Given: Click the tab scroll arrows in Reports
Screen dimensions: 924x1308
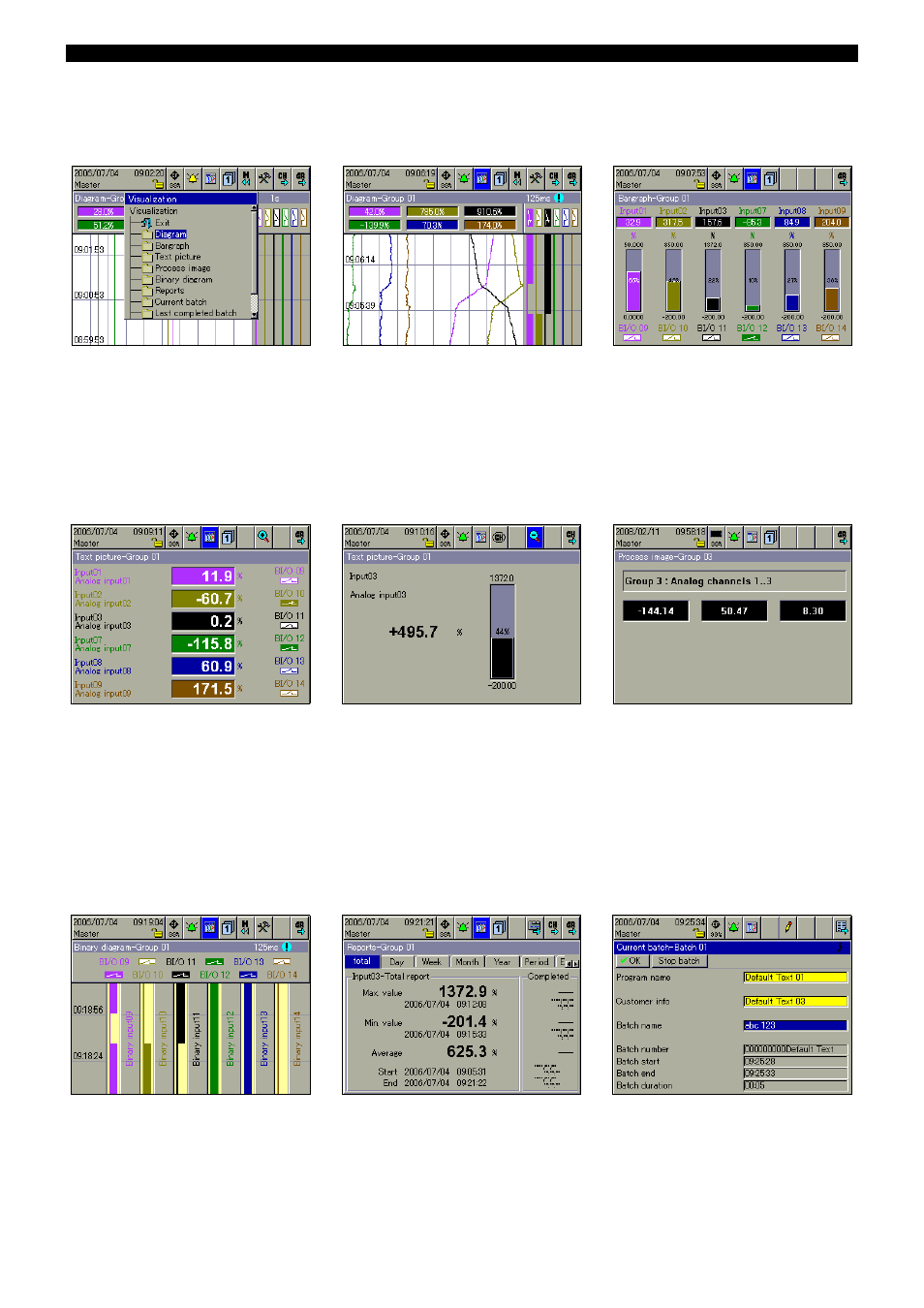Looking at the screenshot, I should click(x=572, y=962).
